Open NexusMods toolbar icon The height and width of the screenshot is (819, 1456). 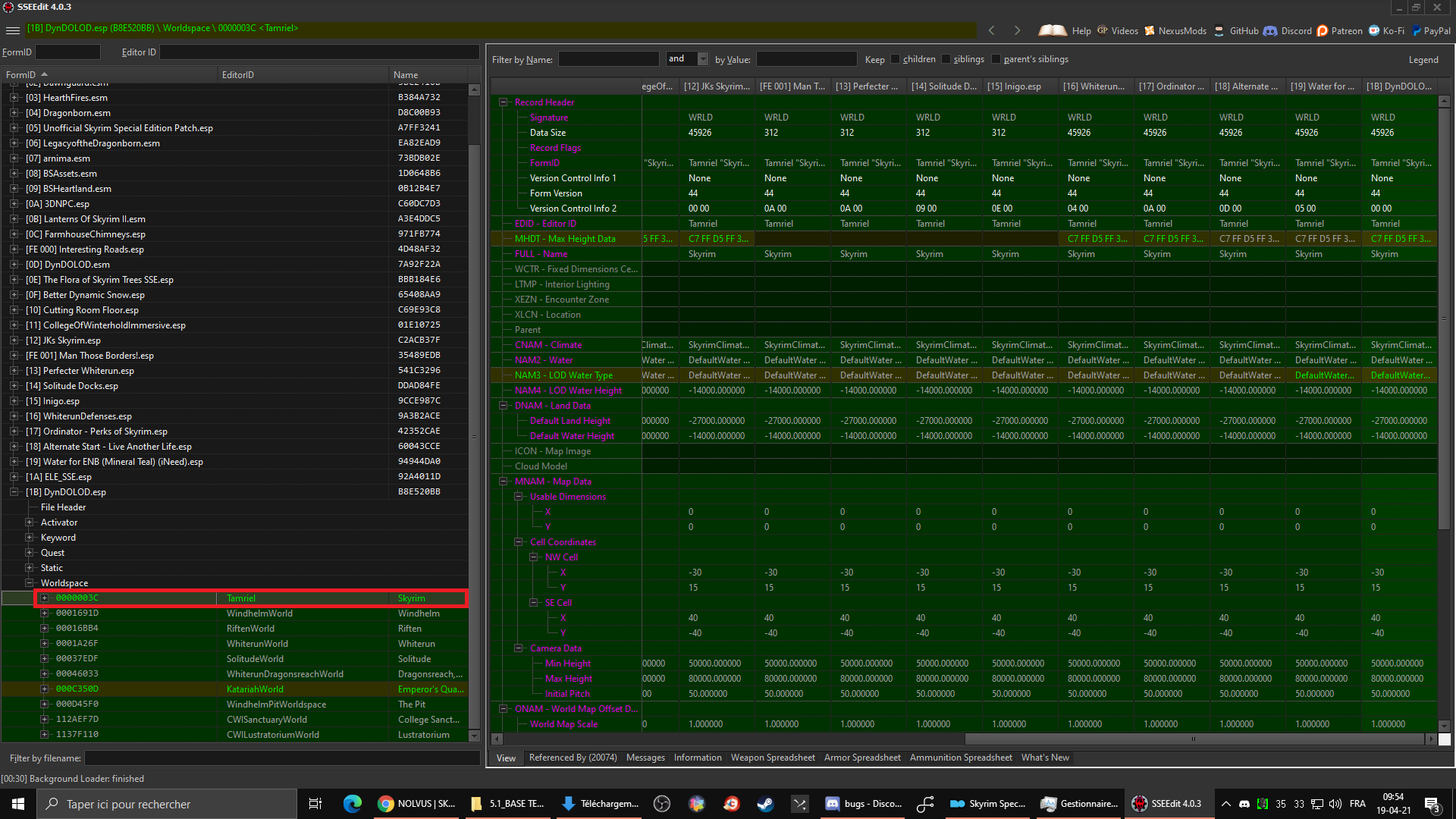[1150, 31]
